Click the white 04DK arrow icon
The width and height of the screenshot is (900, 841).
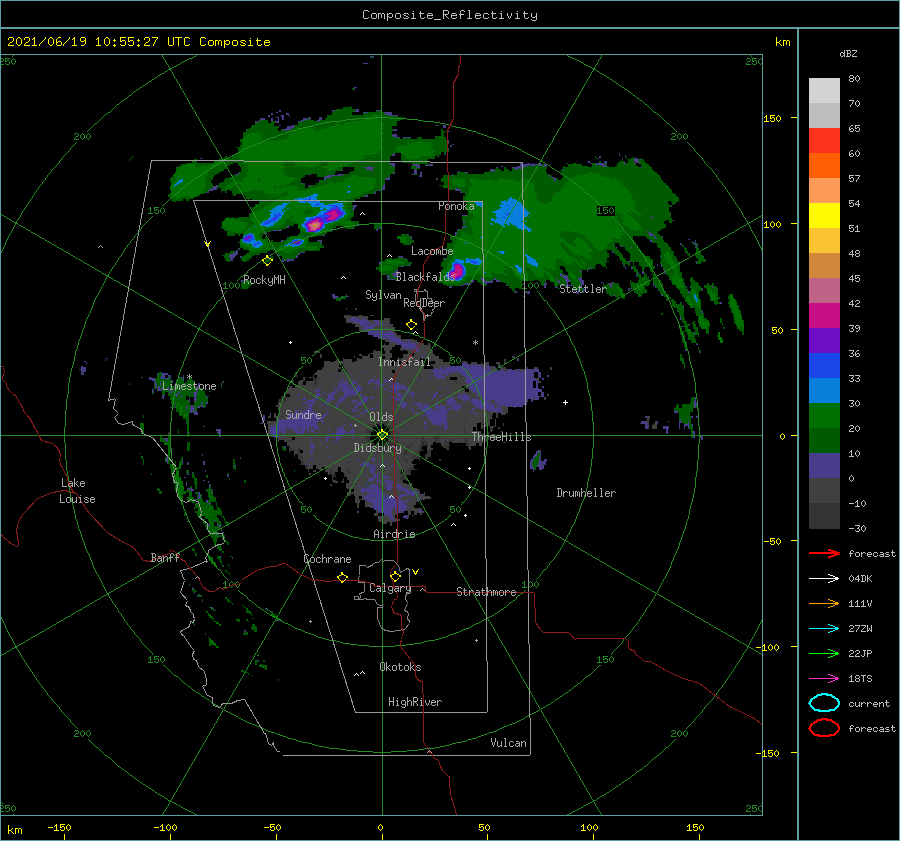pos(824,578)
